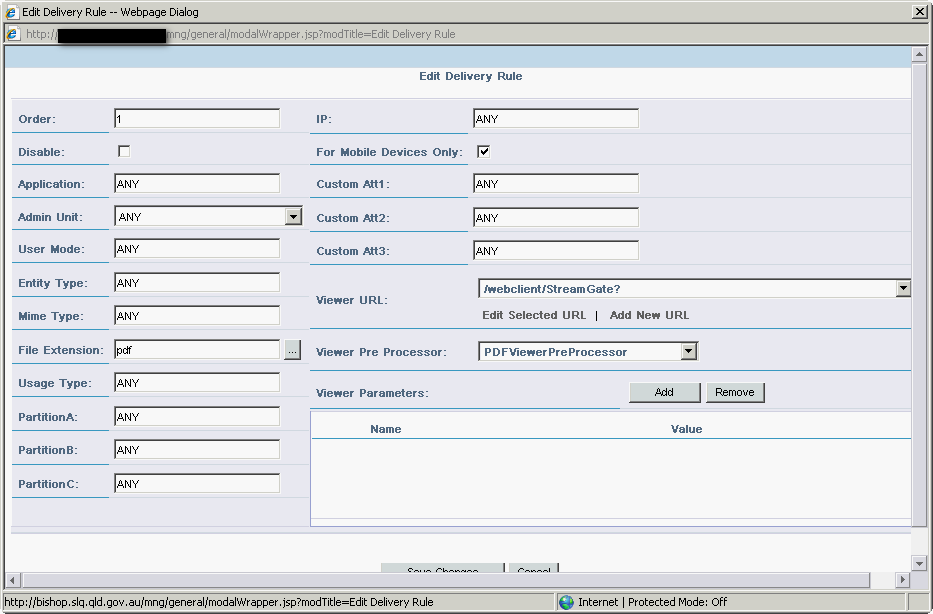Click the vertical scrollbar up arrow
Screen dimensions: 933x614
(x=919, y=55)
